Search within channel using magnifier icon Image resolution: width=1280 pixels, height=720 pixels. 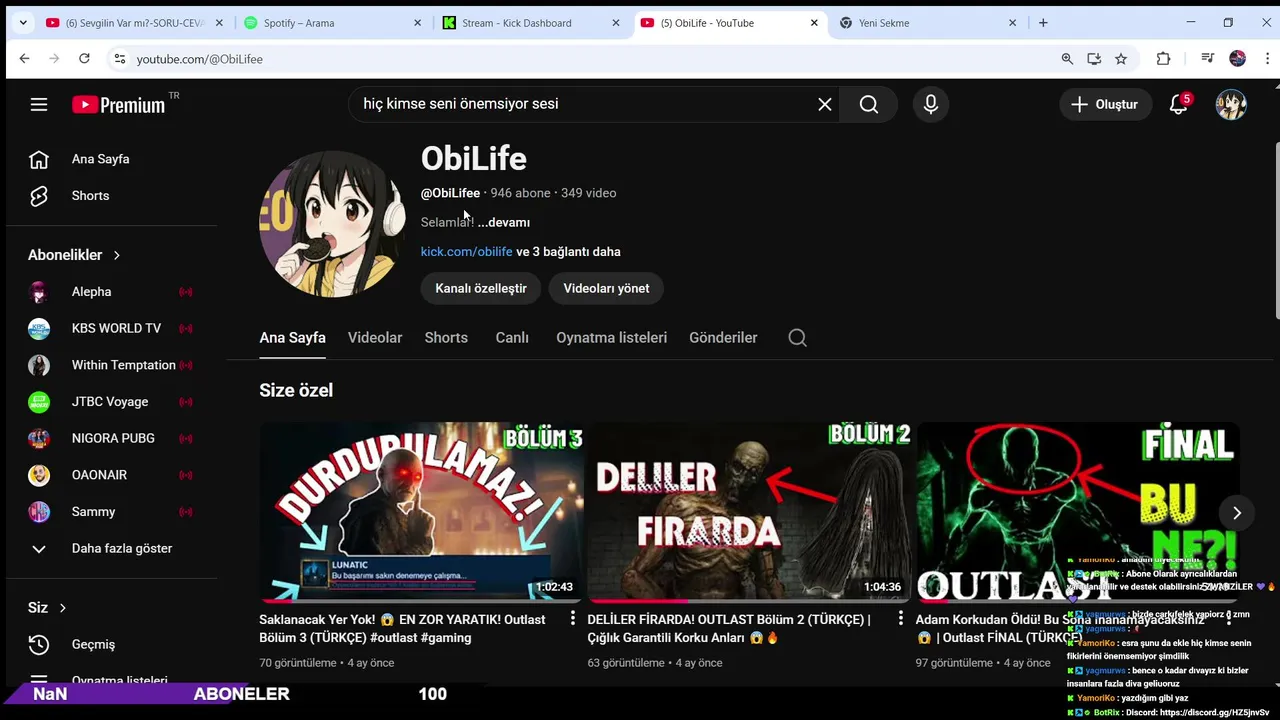[797, 338]
